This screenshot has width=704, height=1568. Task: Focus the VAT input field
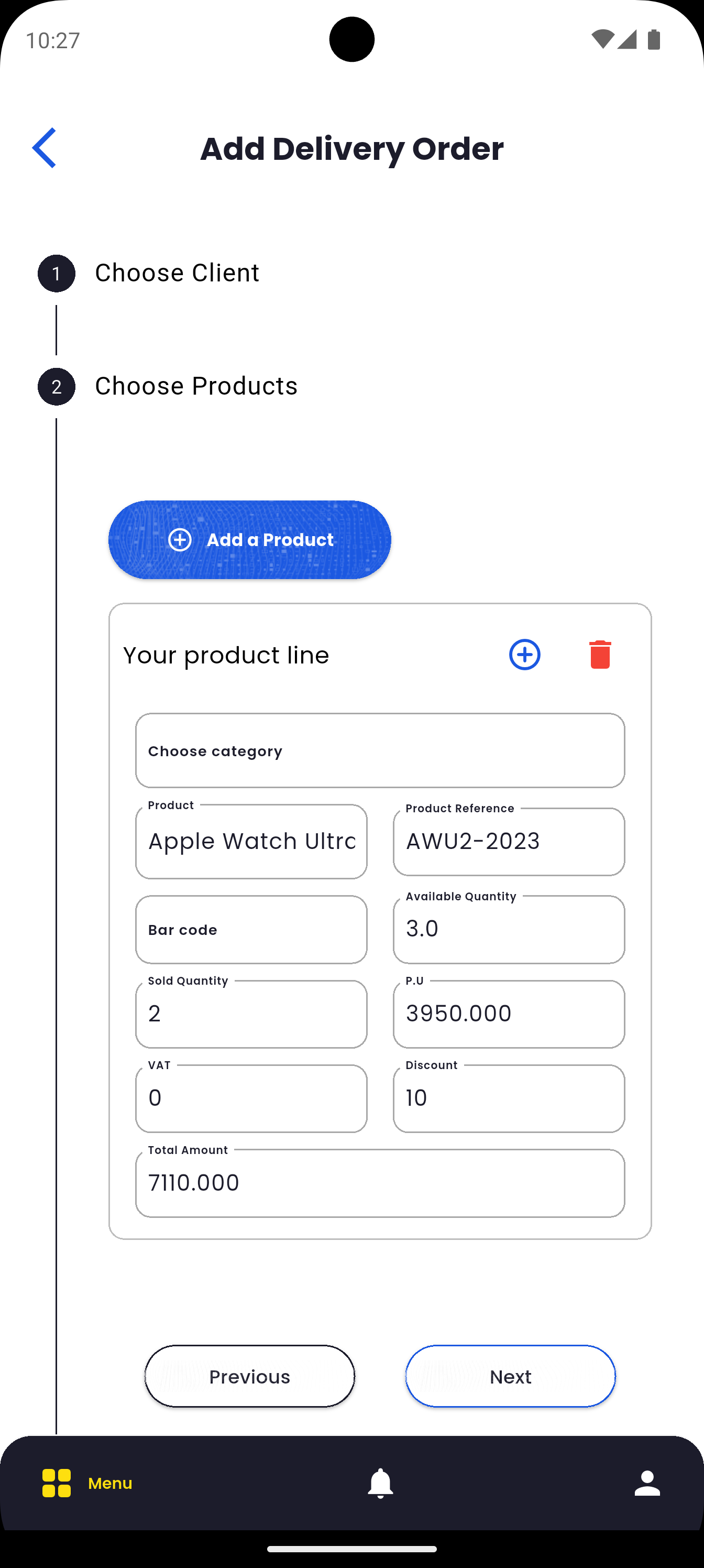point(251,1098)
